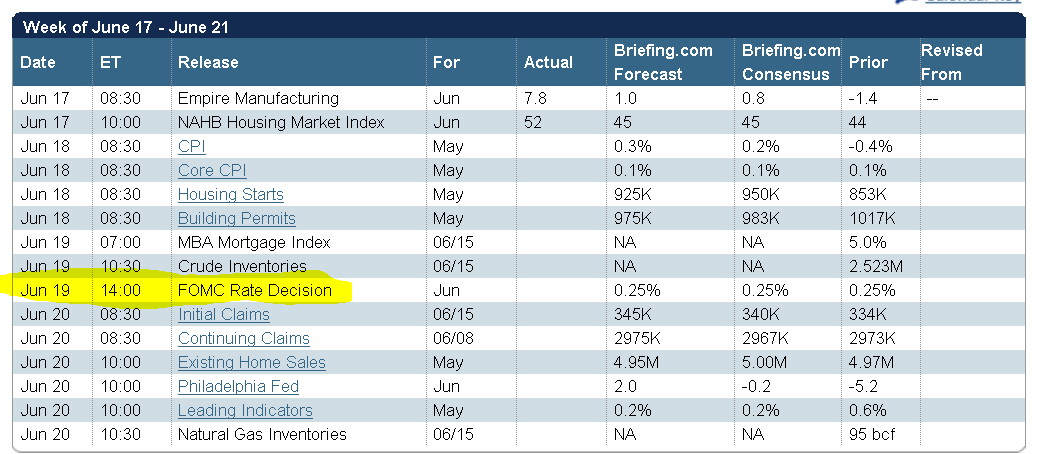Click the Date column header
This screenshot has width=1038, height=454.
click(x=38, y=62)
